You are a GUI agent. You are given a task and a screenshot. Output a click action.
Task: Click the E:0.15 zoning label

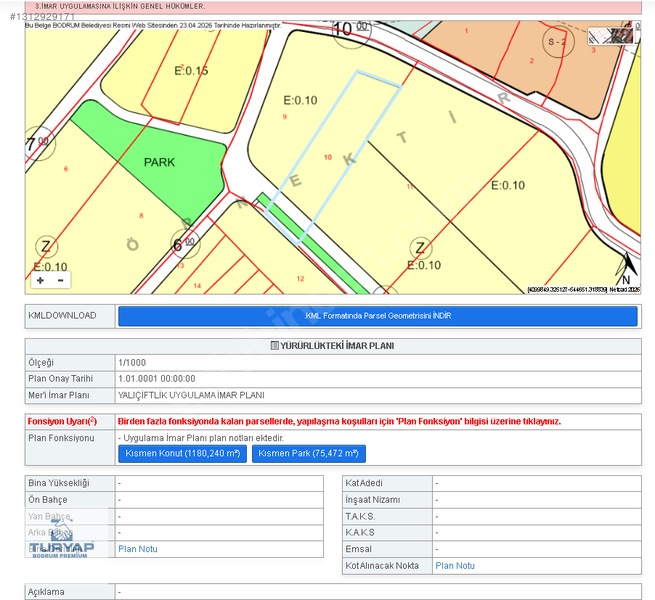pos(191,71)
